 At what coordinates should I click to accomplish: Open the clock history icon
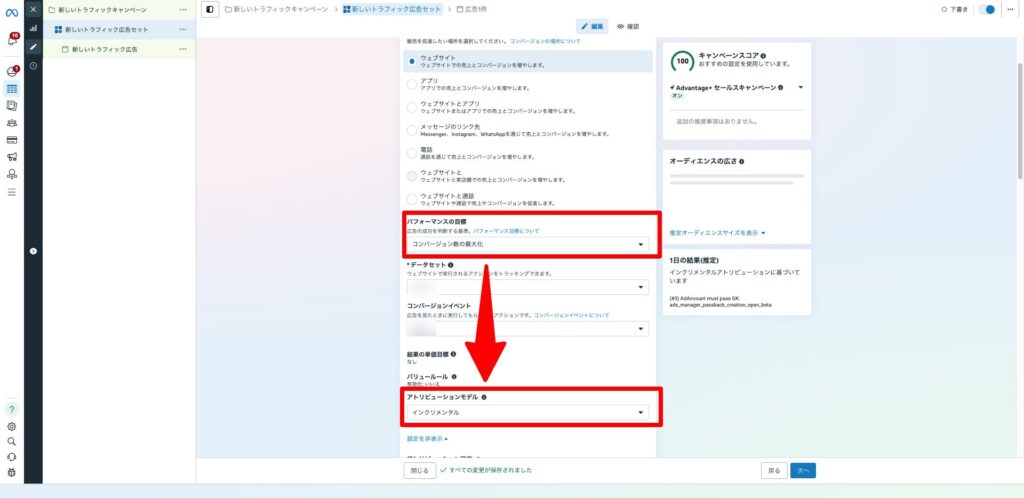[33, 66]
